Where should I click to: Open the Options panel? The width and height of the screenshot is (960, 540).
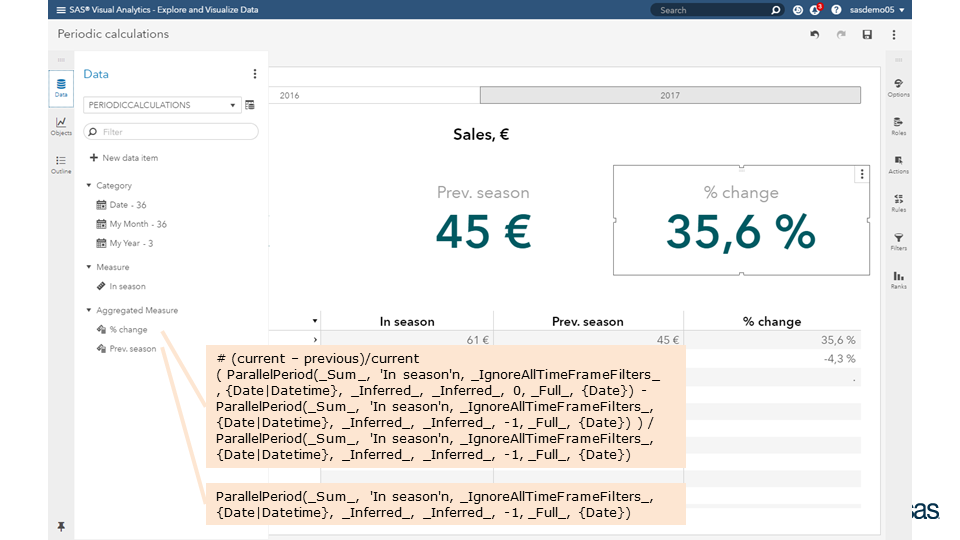click(x=898, y=87)
